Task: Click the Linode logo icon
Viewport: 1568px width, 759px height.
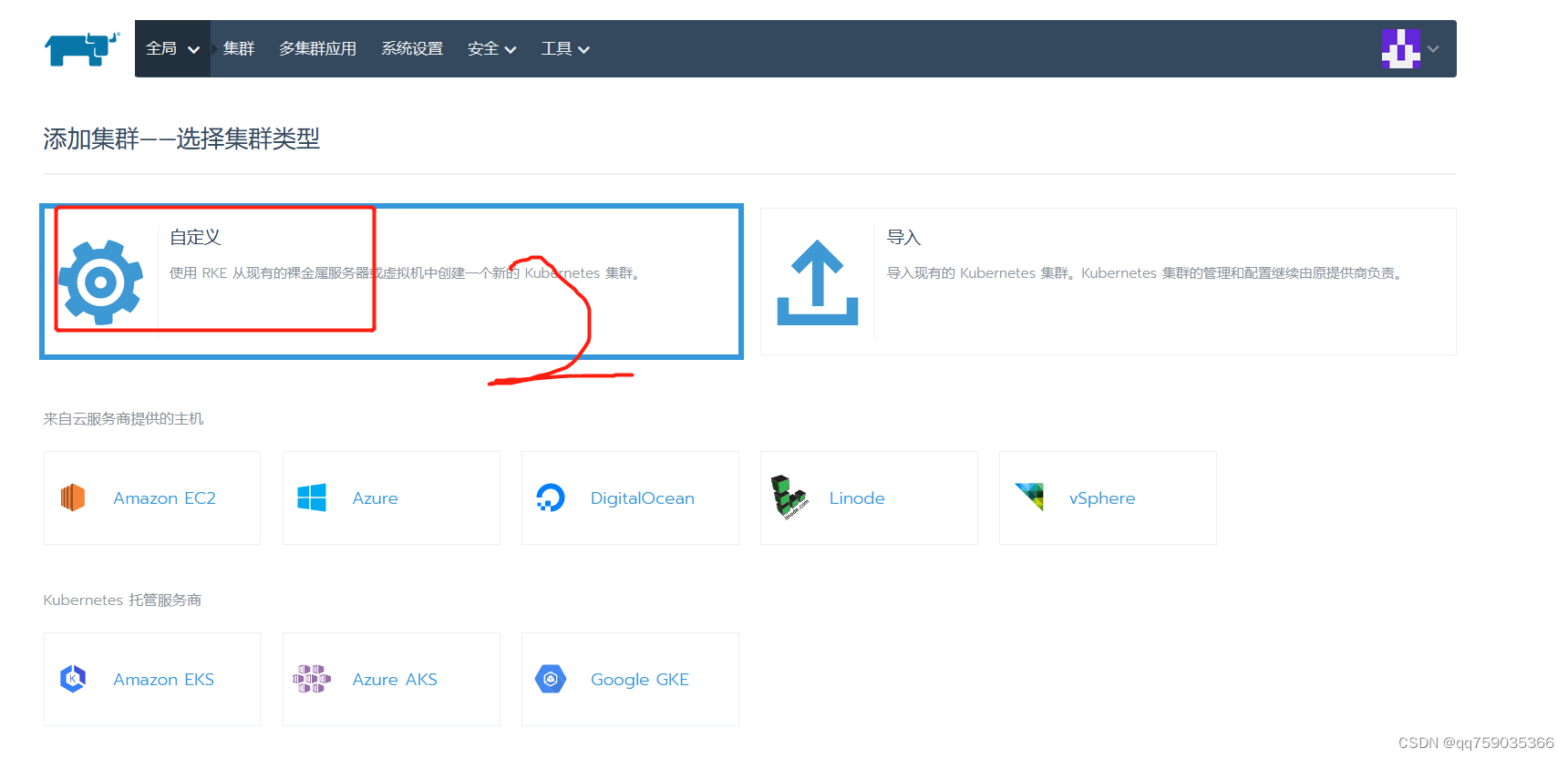Action: 789,497
